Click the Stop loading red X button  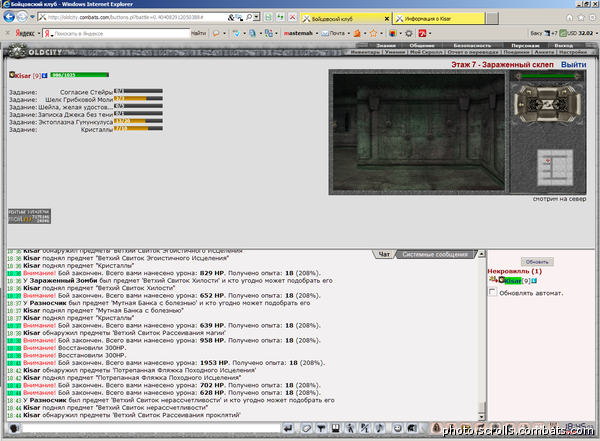coord(292,17)
